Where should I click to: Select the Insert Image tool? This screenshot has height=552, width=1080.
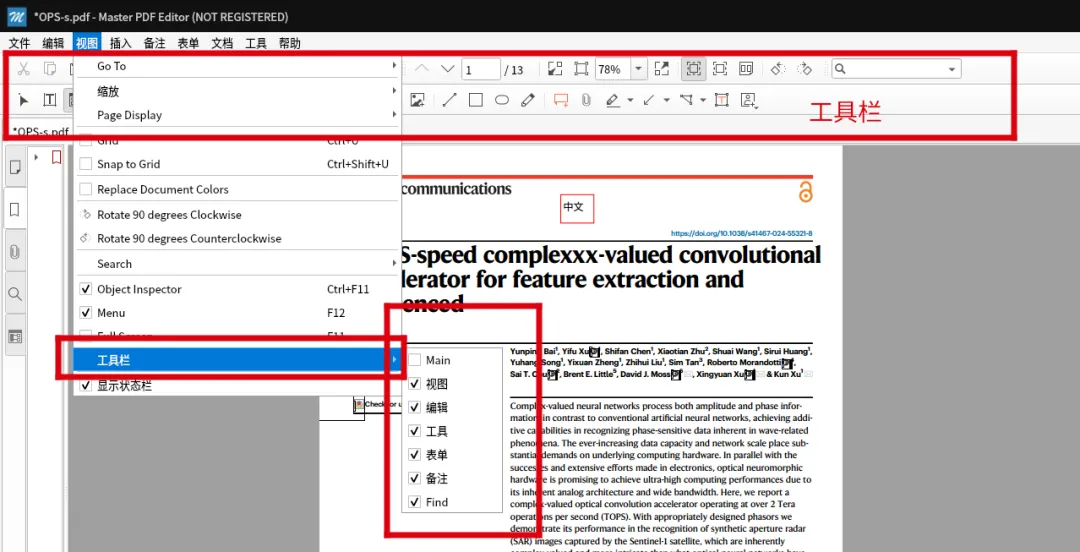tap(417, 101)
